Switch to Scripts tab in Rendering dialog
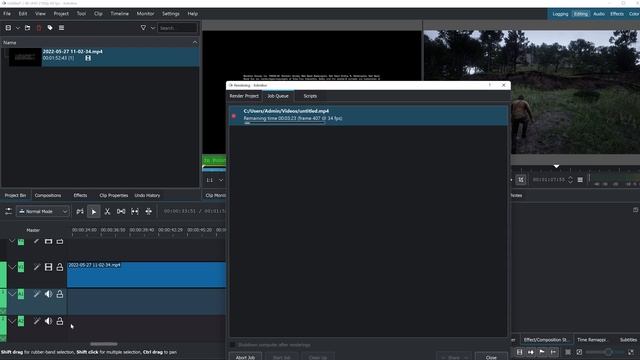Viewport: 640px width, 360px height. [x=310, y=96]
